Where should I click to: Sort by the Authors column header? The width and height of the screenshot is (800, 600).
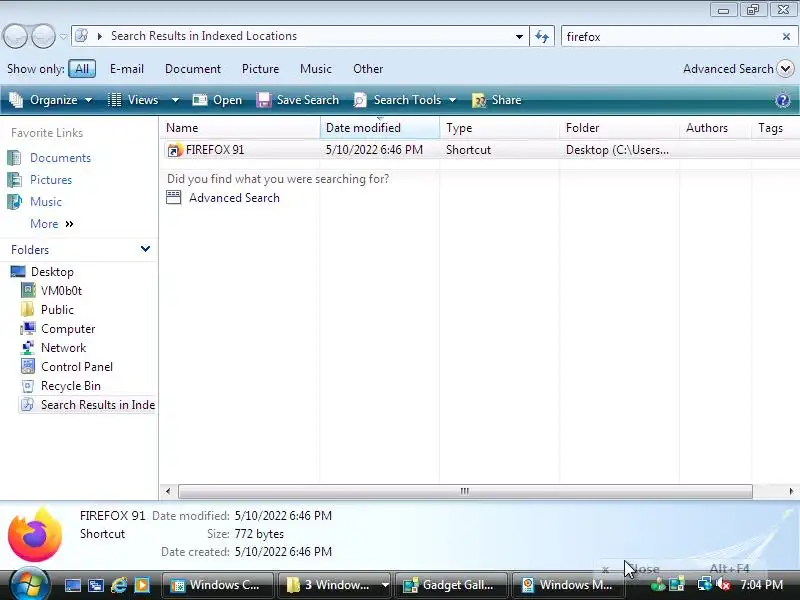pos(715,128)
